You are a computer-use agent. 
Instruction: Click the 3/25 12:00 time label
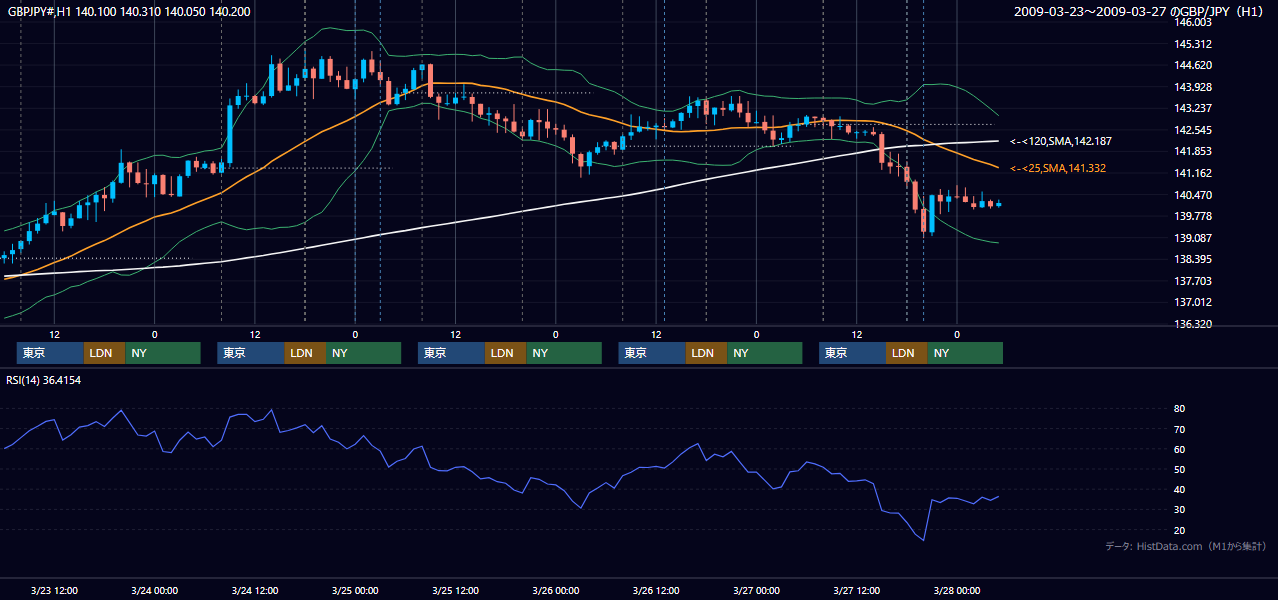click(x=455, y=590)
